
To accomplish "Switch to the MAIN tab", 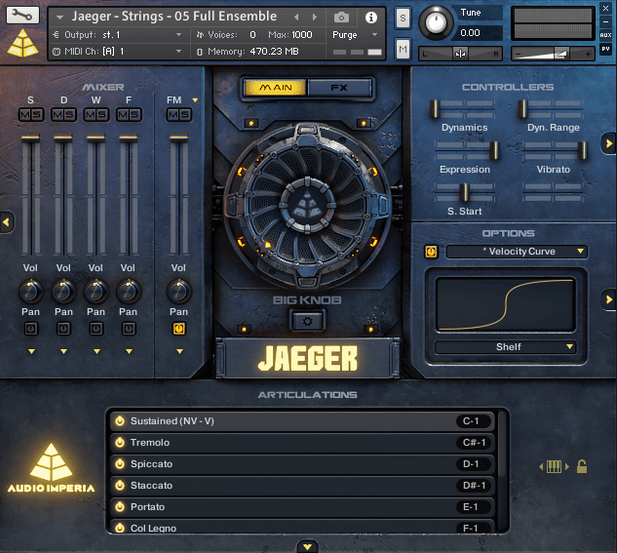I will click(275, 87).
